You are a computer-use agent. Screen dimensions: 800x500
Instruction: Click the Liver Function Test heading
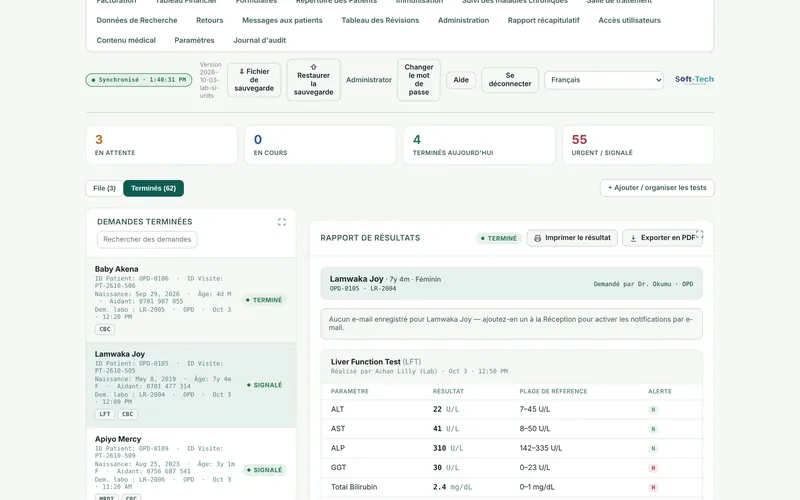click(x=376, y=362)
